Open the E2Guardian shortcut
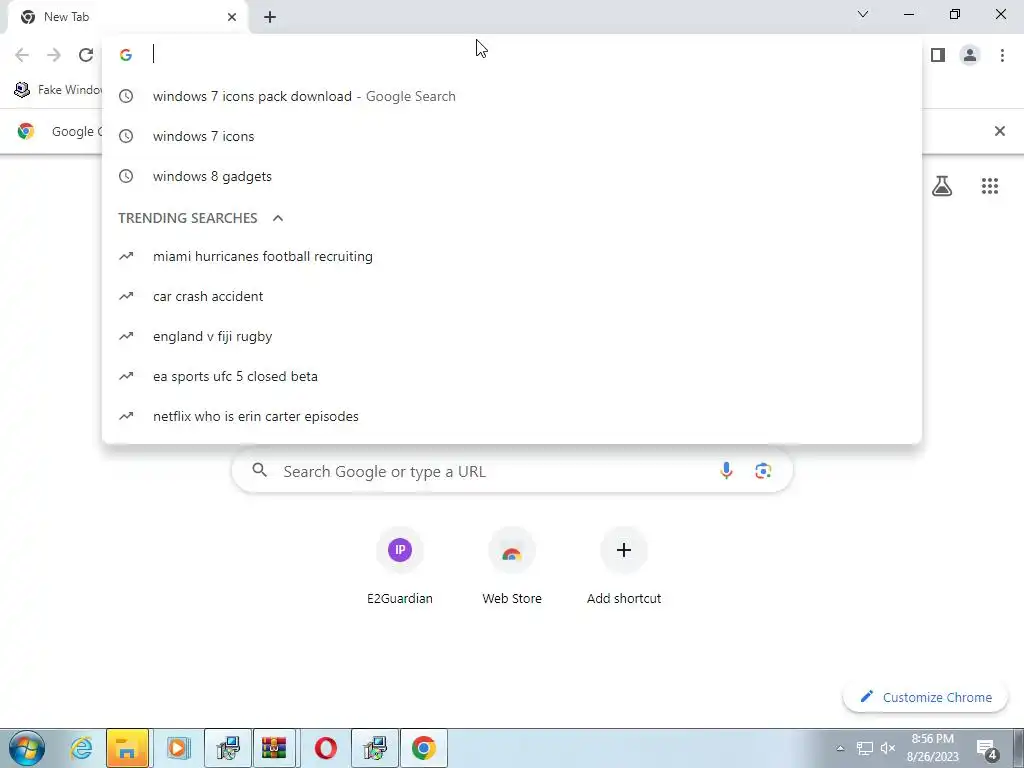Viewport: 1024px width, 768px height. click(x=400, y=567)
